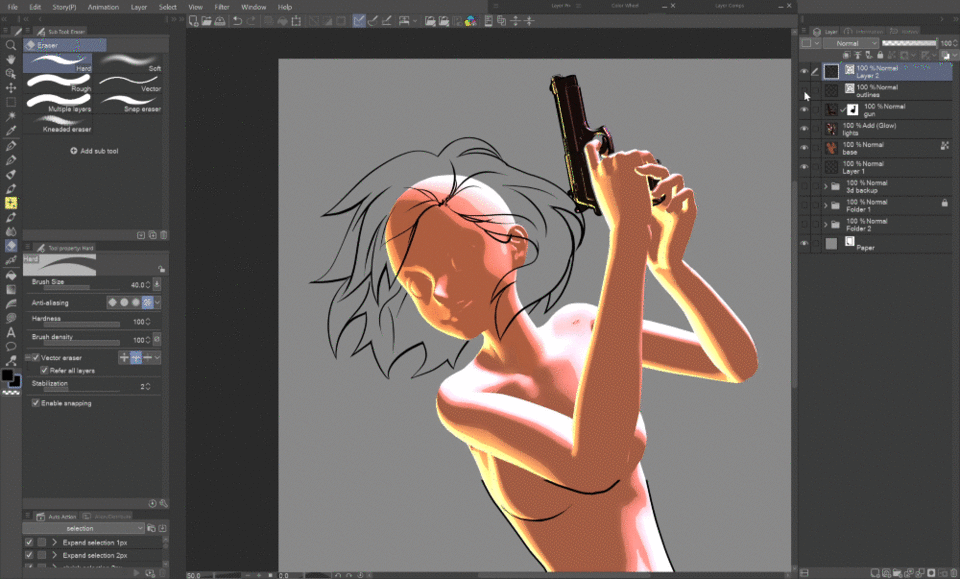Image resolution: width=960 pixels, height=579 pixels.
Task: Select the Text tool in toolbar
Action: pyautogui.click(x=11, y=332)
